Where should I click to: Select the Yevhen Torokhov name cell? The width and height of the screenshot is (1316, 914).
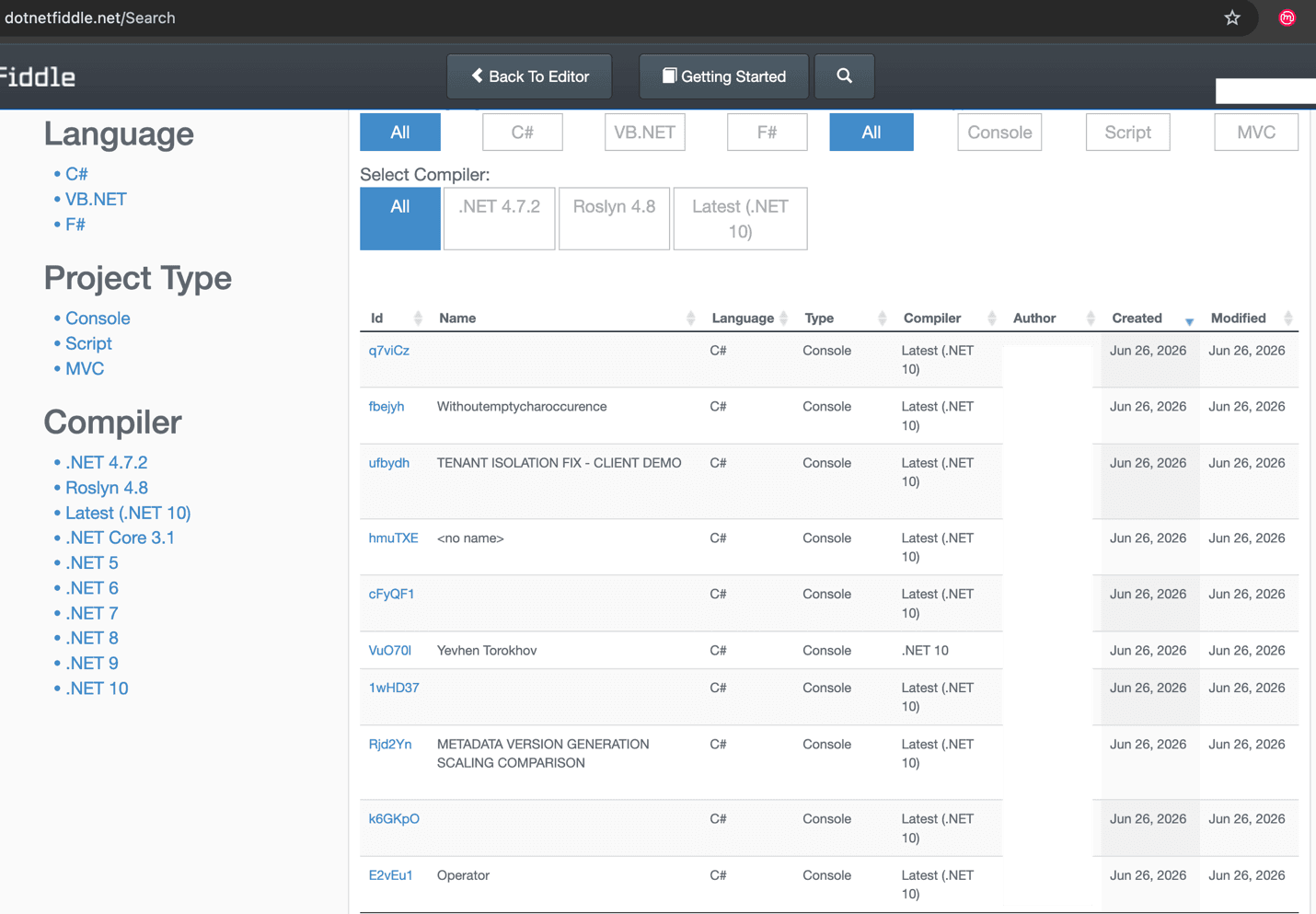point(487,651)
